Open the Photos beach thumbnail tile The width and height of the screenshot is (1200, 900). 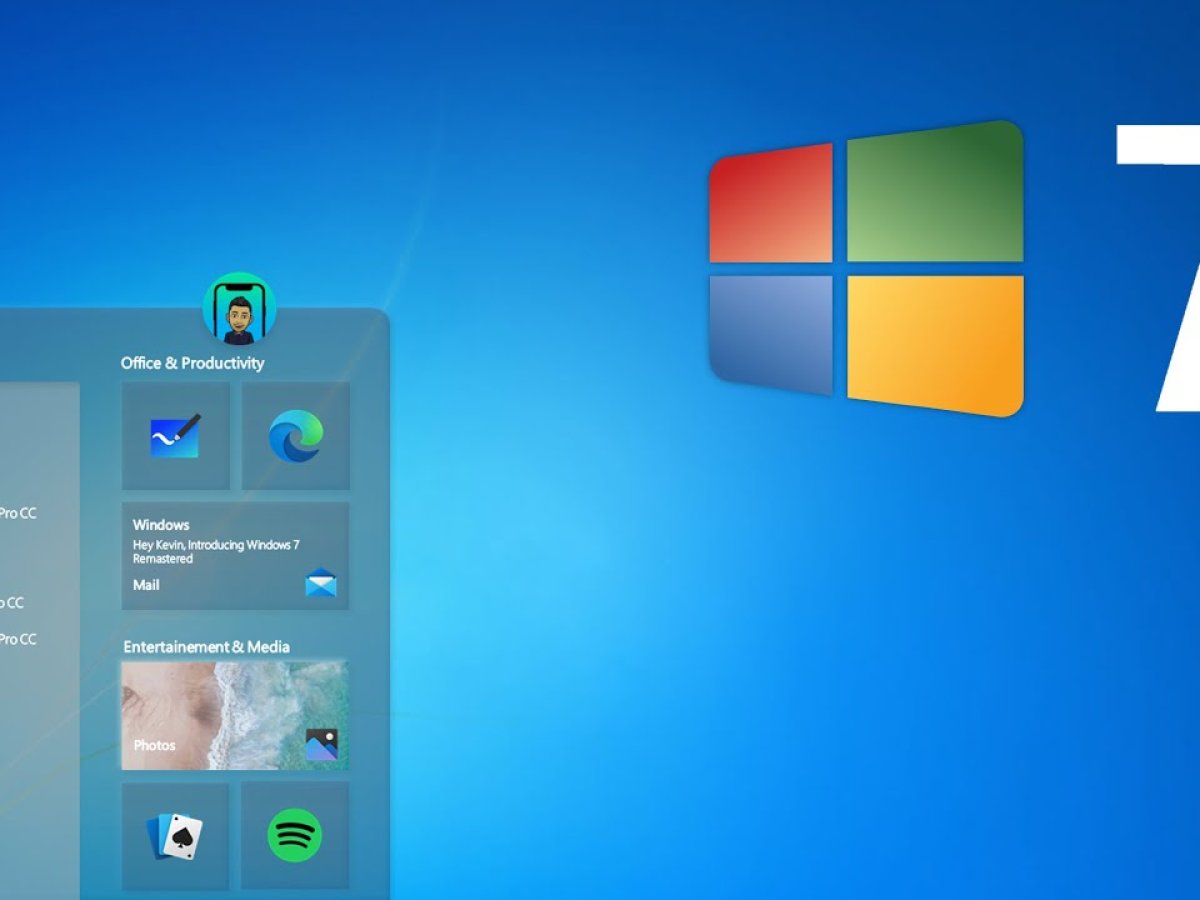coord(235,715)
